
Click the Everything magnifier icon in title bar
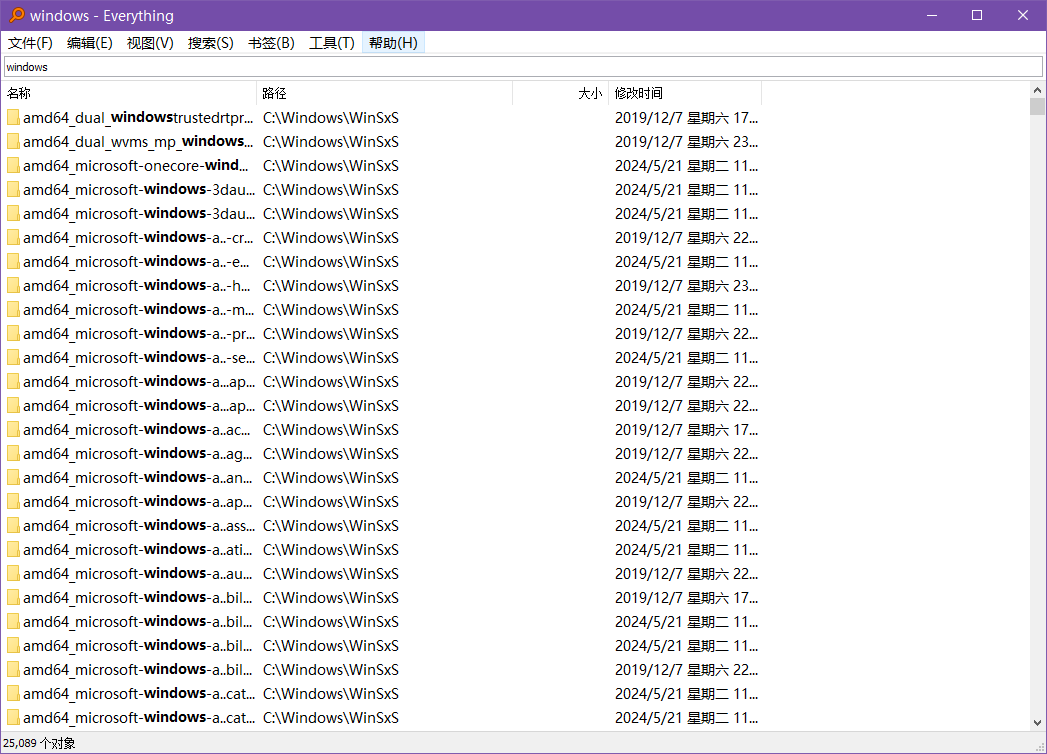(x=16, y=15)
